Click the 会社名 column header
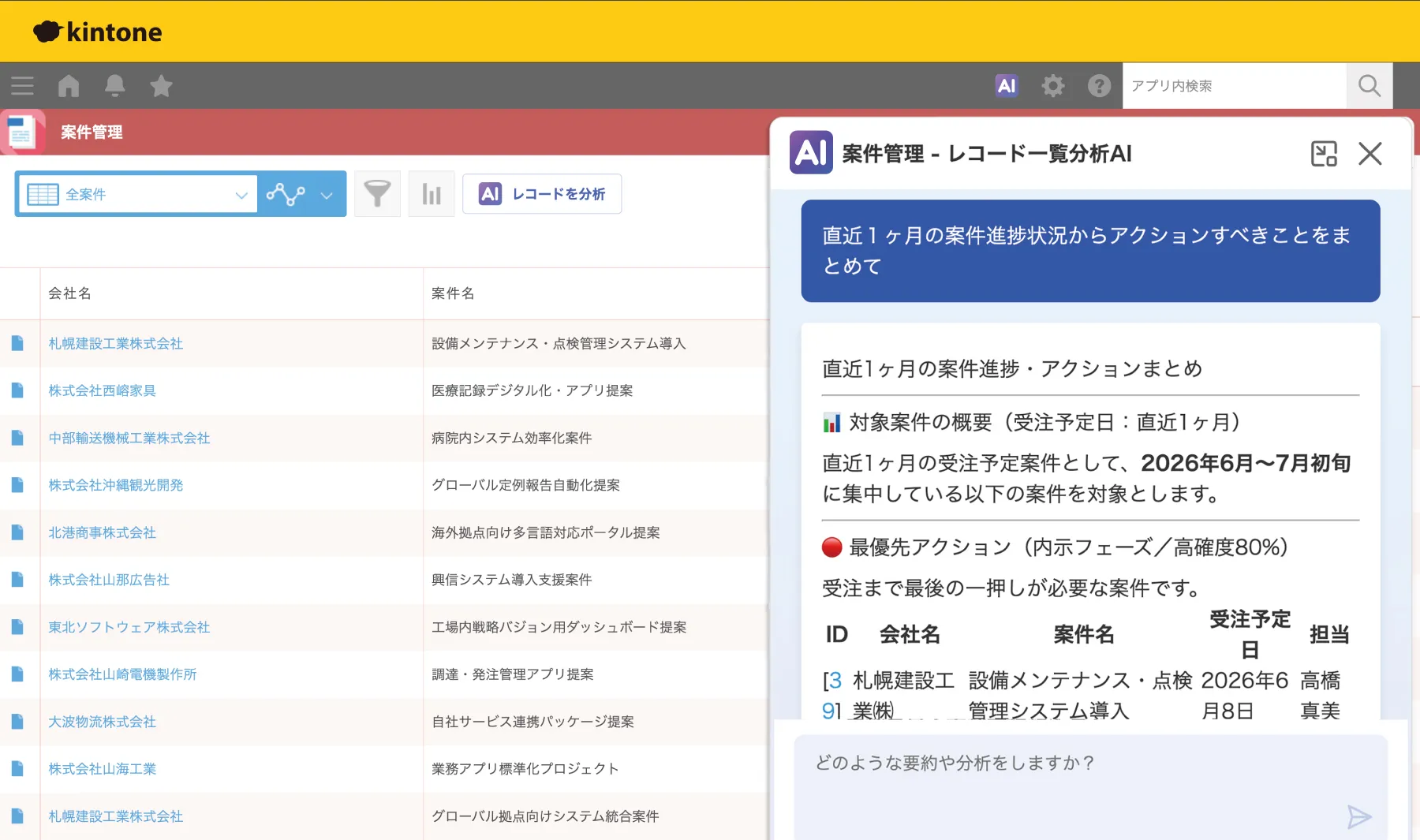The width and height of the screenshot is (1420, 840). (x=70, y=293)
